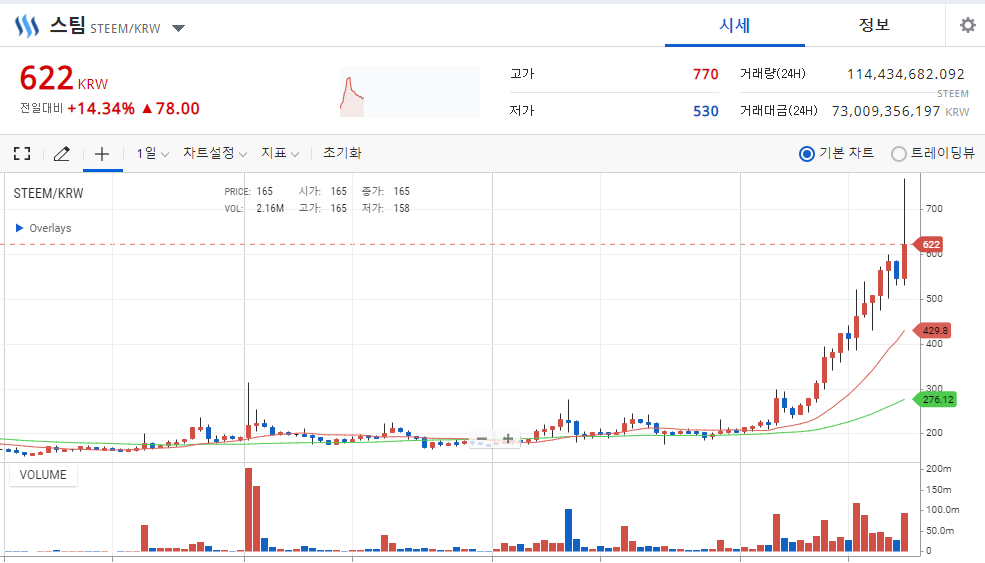This screenshot has height=563, width=985.
Task: Select the 트레이딩뷰 radio button
Action: [x=899, y=154]
